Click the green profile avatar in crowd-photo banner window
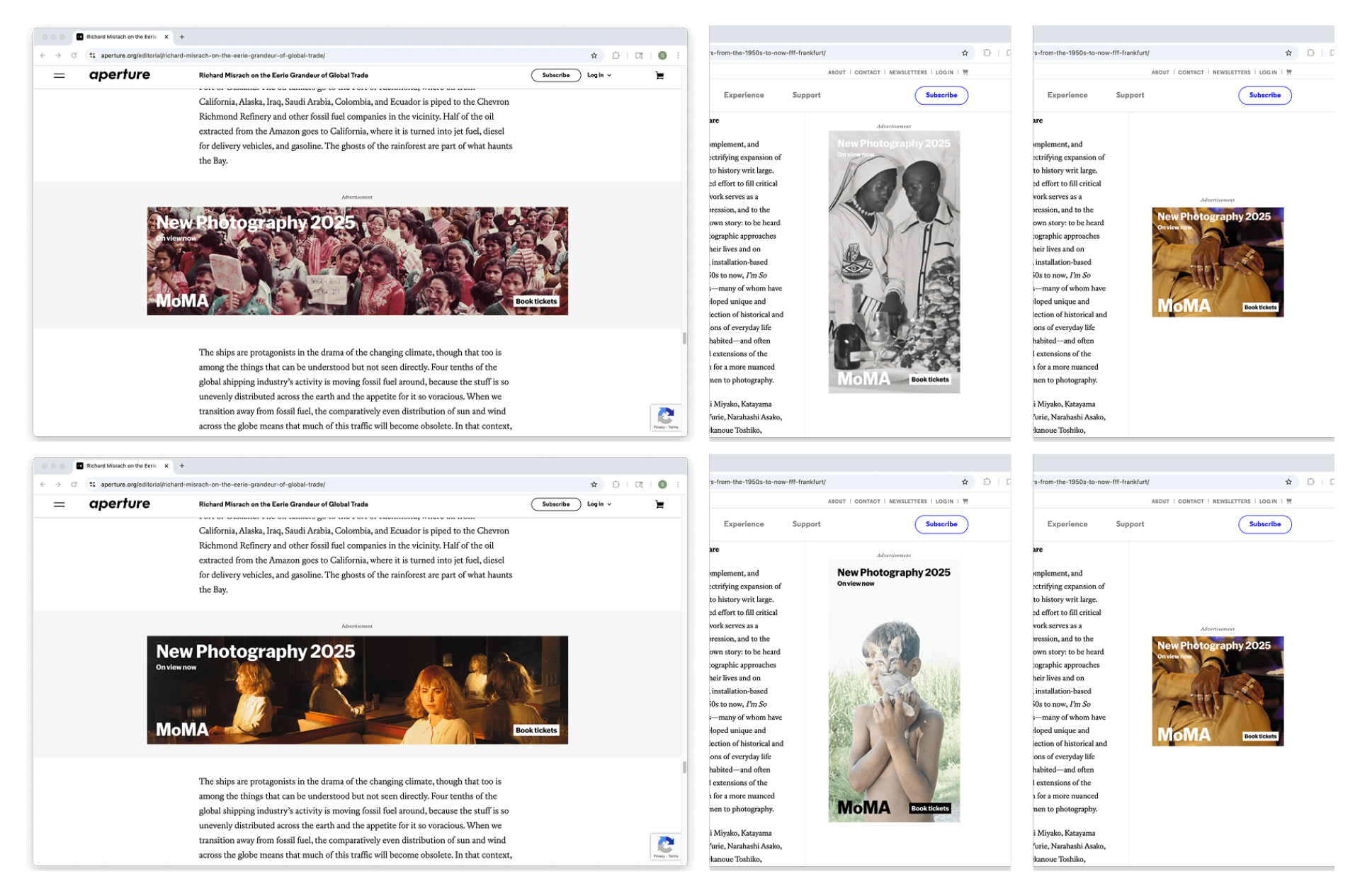The width and height of the screenshot is (1360, 896). (x=662, y=55)
